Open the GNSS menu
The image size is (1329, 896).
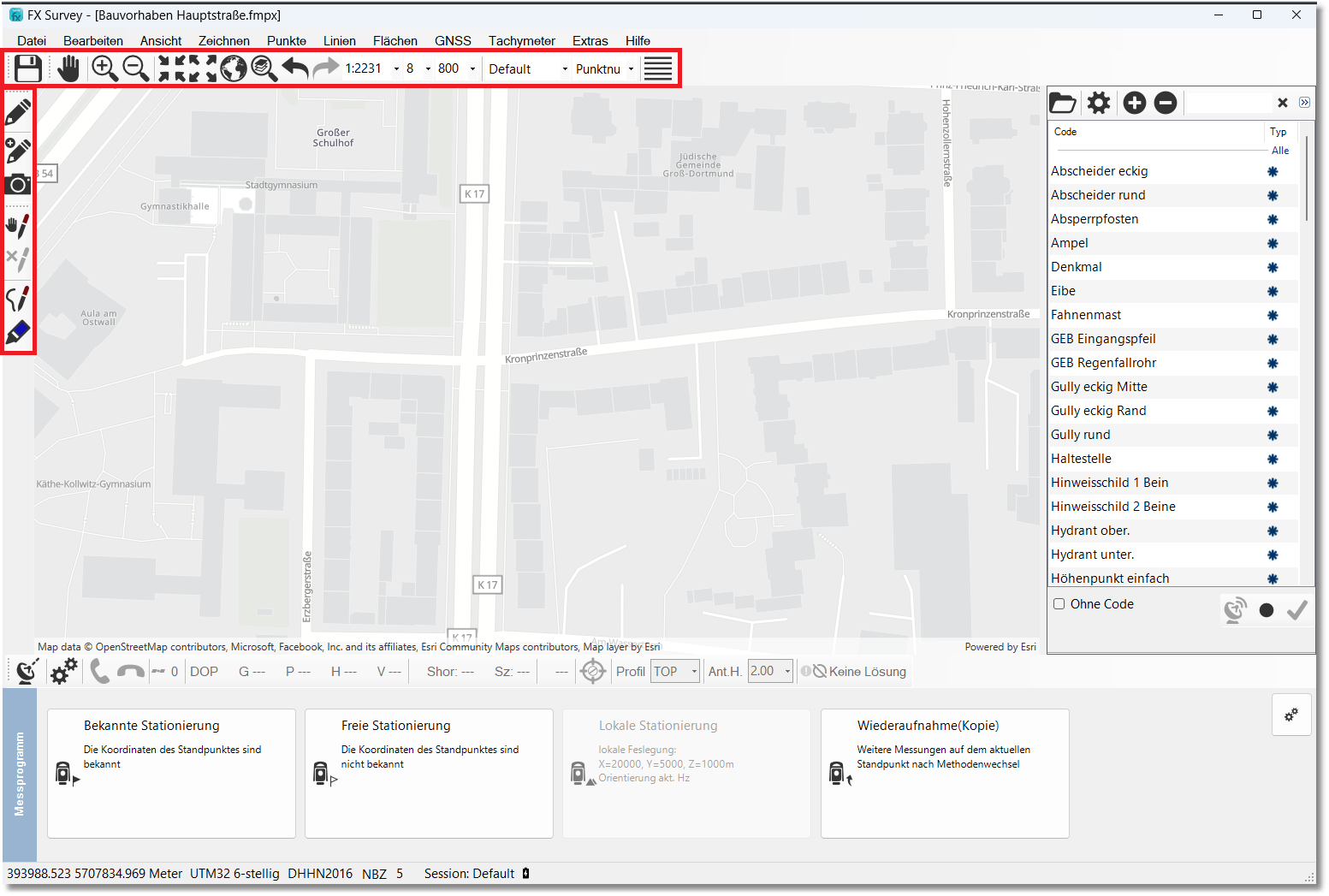(453, 41)
